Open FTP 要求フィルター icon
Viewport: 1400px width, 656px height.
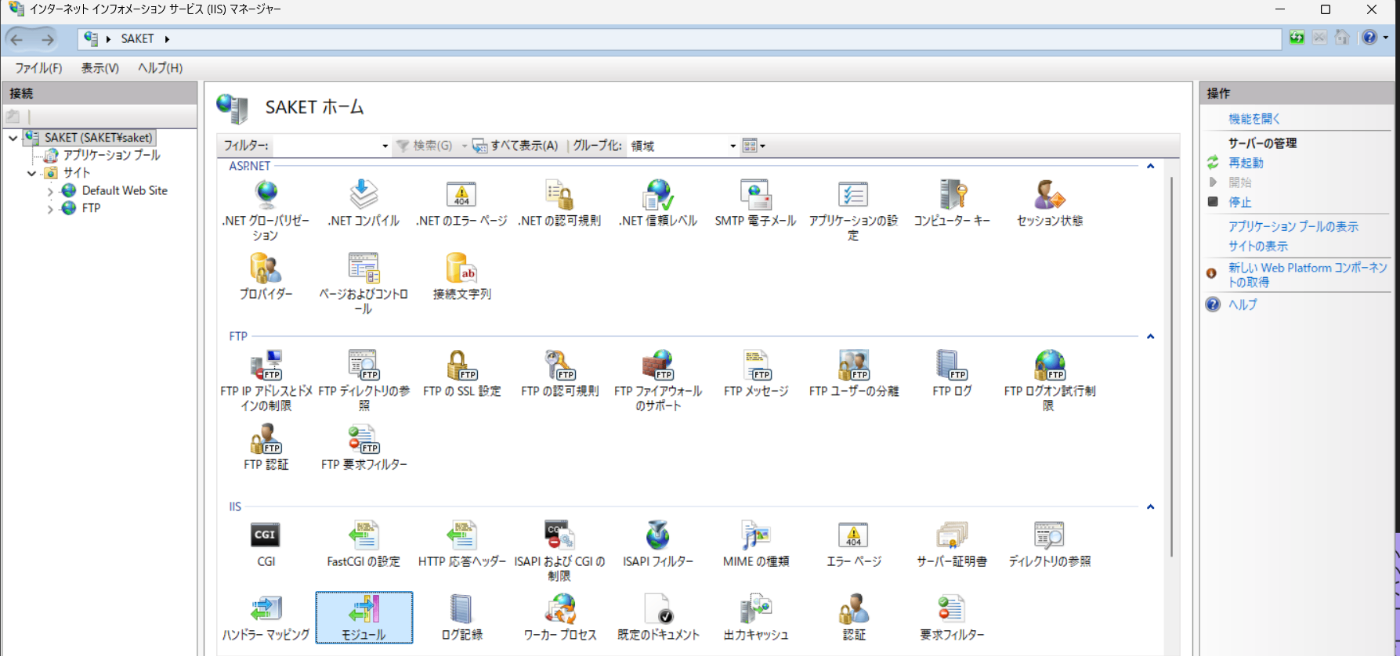[x=363, y=447]
